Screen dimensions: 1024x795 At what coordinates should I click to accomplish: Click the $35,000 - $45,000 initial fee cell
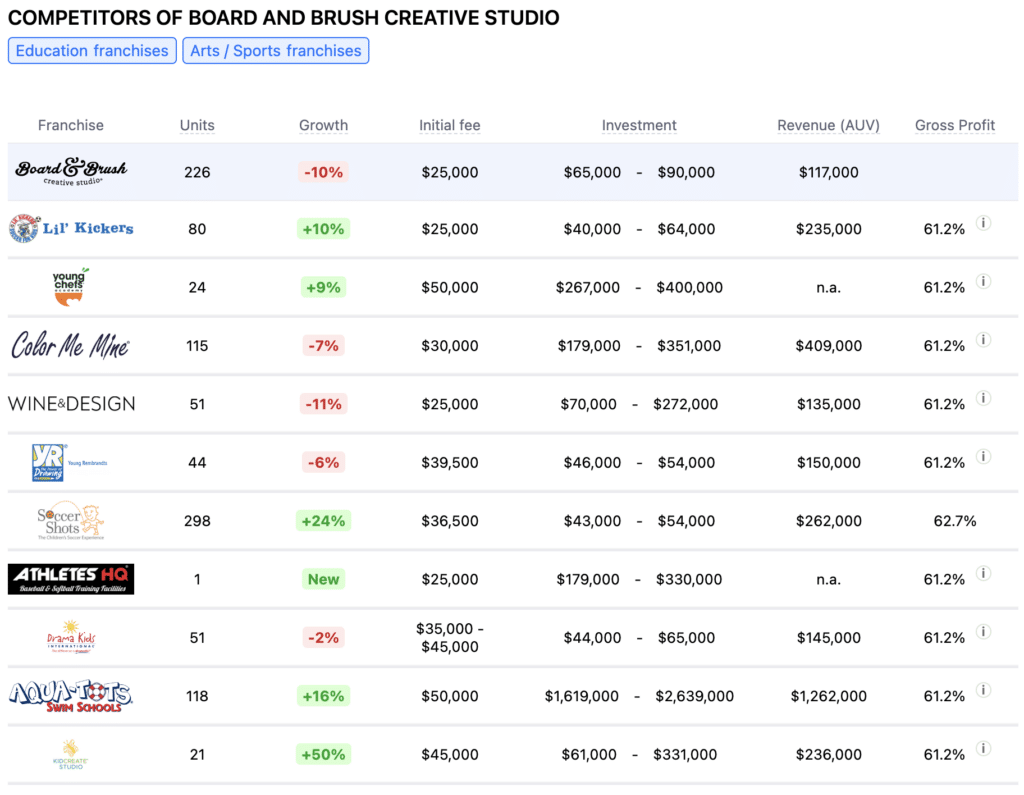(449, 638)
